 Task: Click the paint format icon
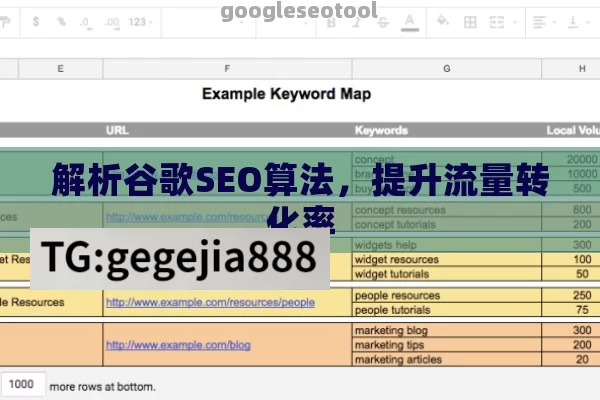[x=5, y=22]
